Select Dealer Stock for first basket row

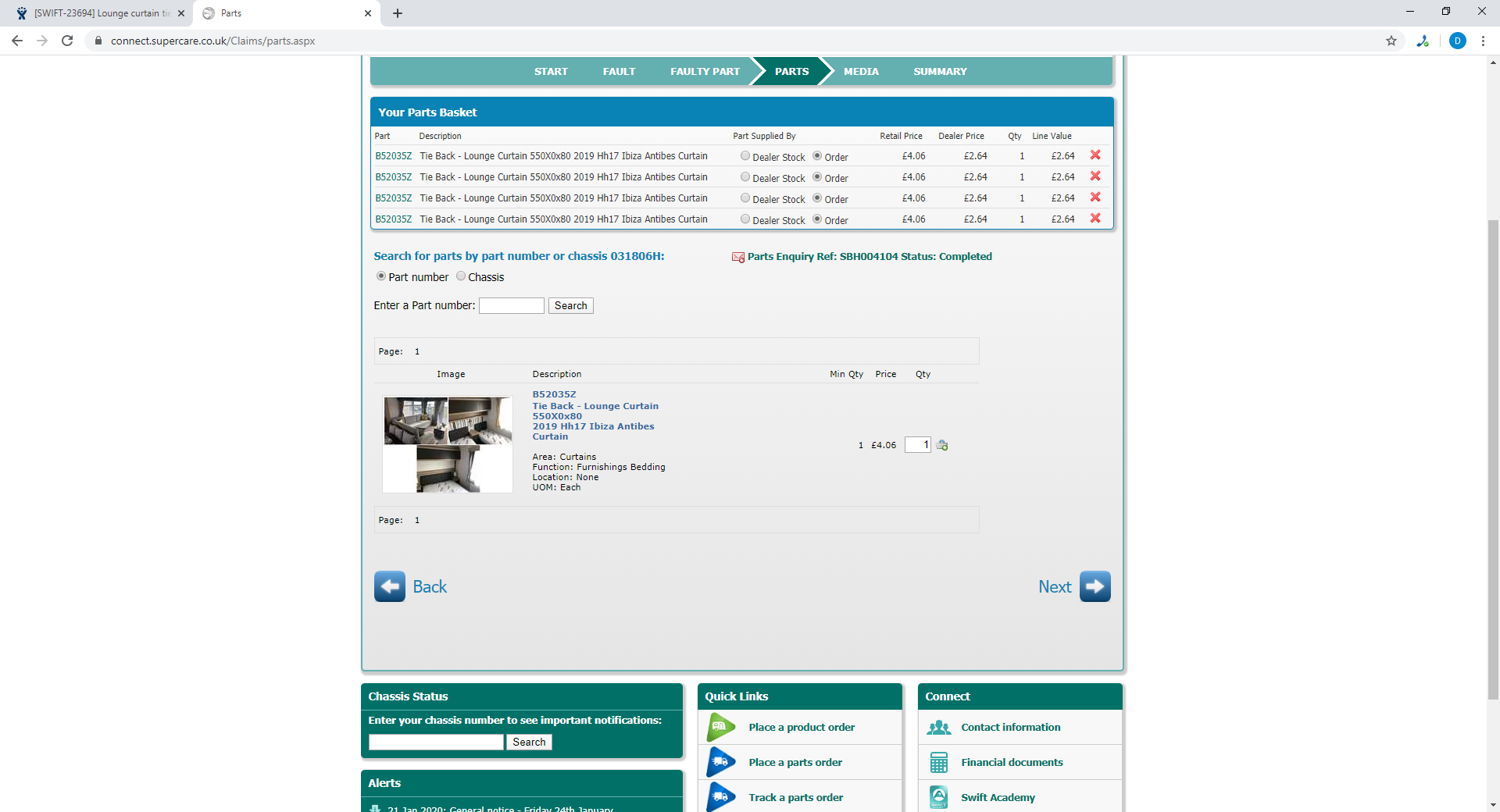[745, 156]
